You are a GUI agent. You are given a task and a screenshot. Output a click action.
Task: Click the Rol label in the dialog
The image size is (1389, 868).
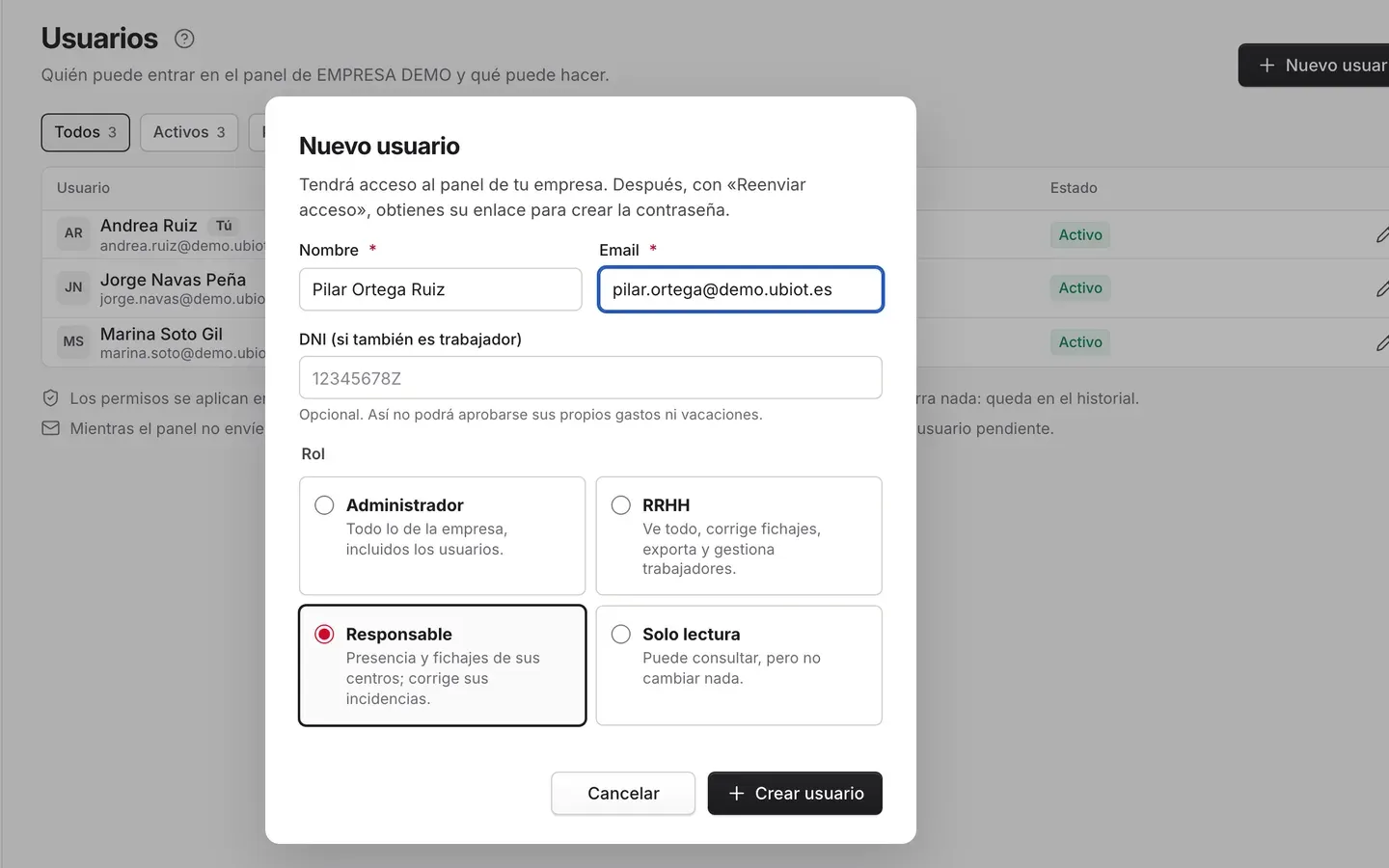coord(313,454)
